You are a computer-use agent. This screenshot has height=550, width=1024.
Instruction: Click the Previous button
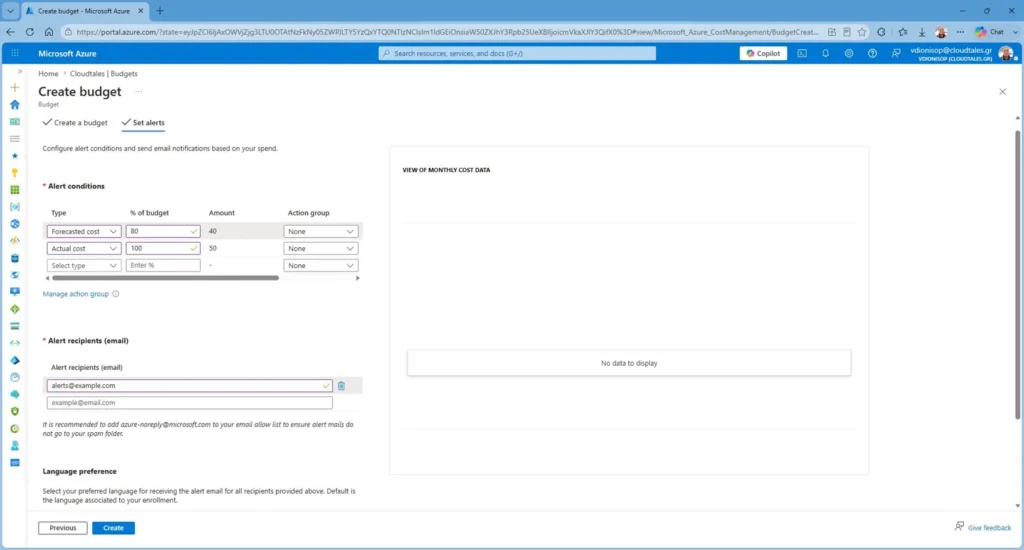[x=63, y=528]
